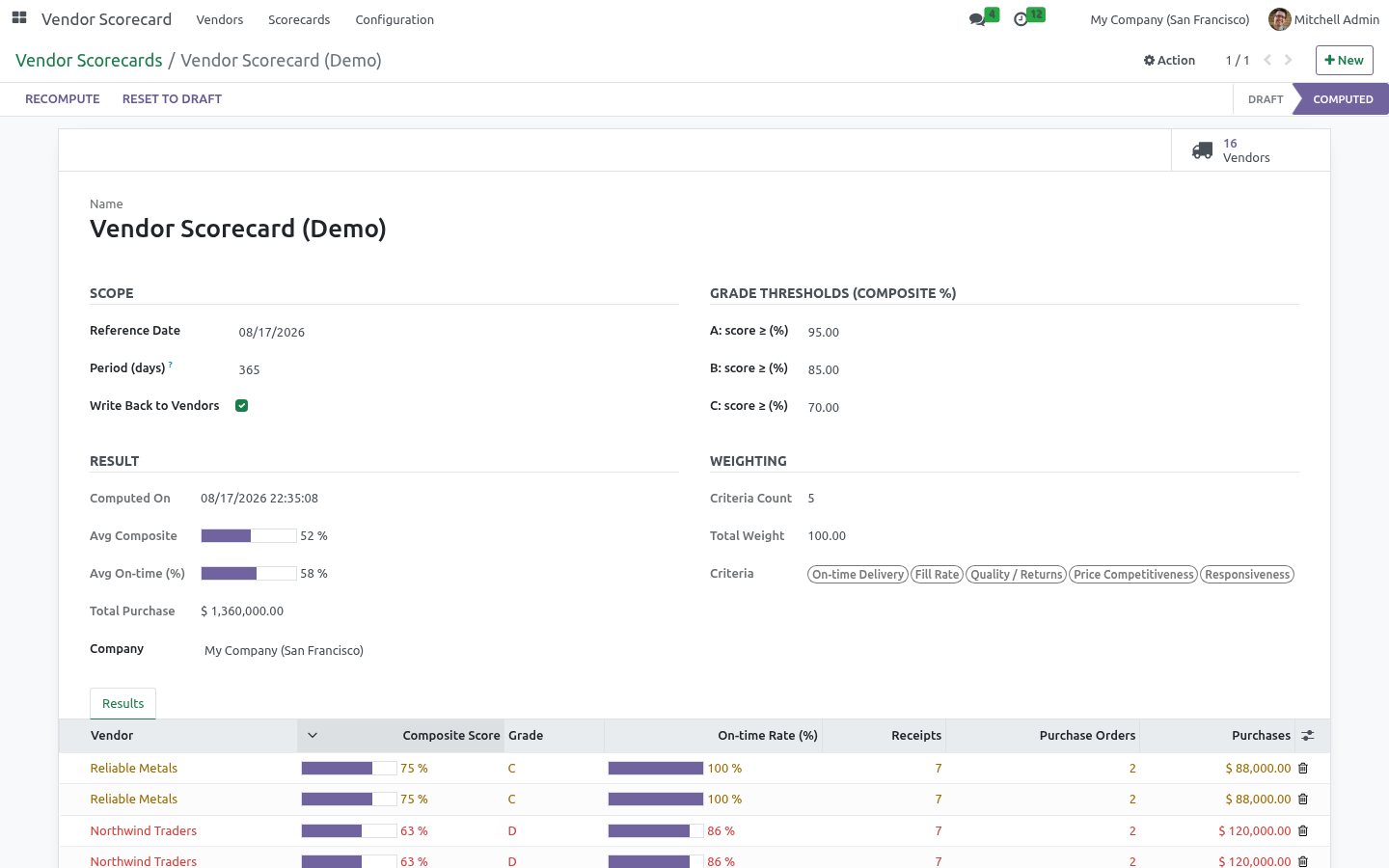Open the Company field dropdown in the form
The width and height of the screenshot is (1389, 868).
[x=440, y=651]
